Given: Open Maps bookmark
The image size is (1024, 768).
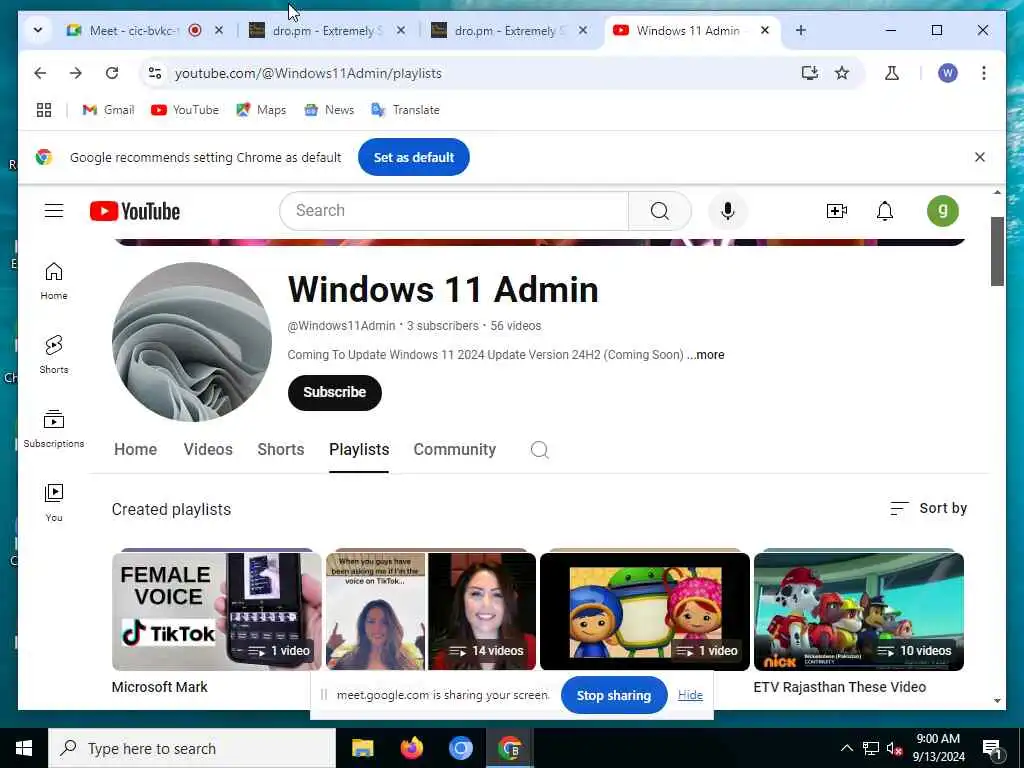Looking at the screenshot, I should pyautogui.click(x=261, y=110).
